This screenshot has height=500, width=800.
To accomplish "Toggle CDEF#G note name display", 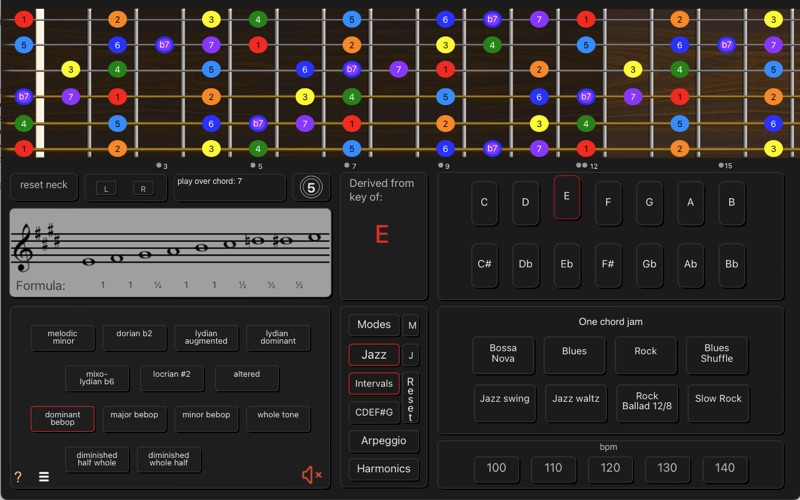I will [374, 412].
